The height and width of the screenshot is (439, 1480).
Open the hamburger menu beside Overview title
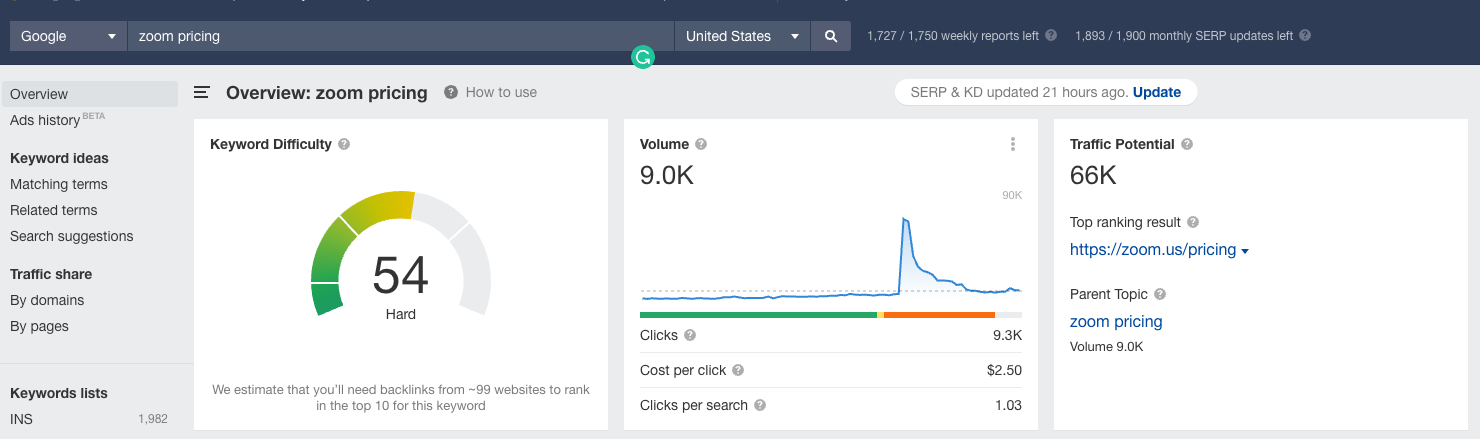[x=202, y=92]
